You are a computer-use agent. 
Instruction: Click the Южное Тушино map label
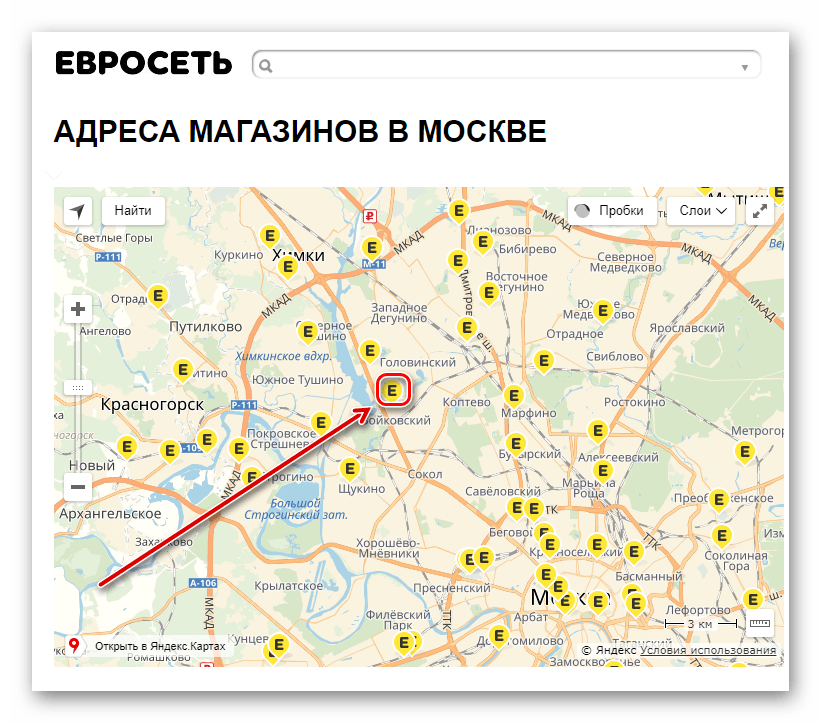[297, 380]
